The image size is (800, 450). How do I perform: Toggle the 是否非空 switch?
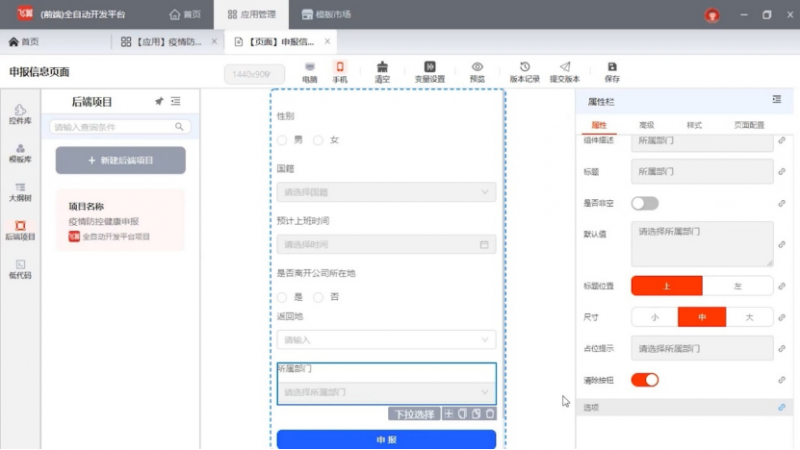point(644,203)
